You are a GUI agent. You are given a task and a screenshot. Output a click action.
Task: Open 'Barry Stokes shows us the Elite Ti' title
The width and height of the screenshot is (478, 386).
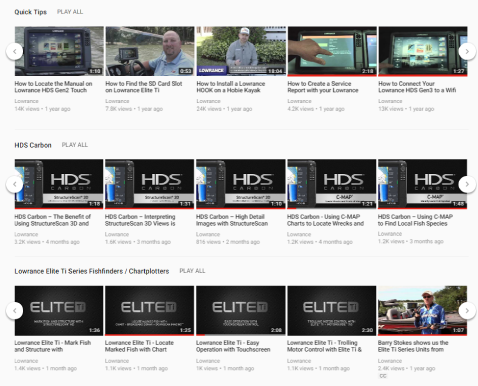pos(413,346)
